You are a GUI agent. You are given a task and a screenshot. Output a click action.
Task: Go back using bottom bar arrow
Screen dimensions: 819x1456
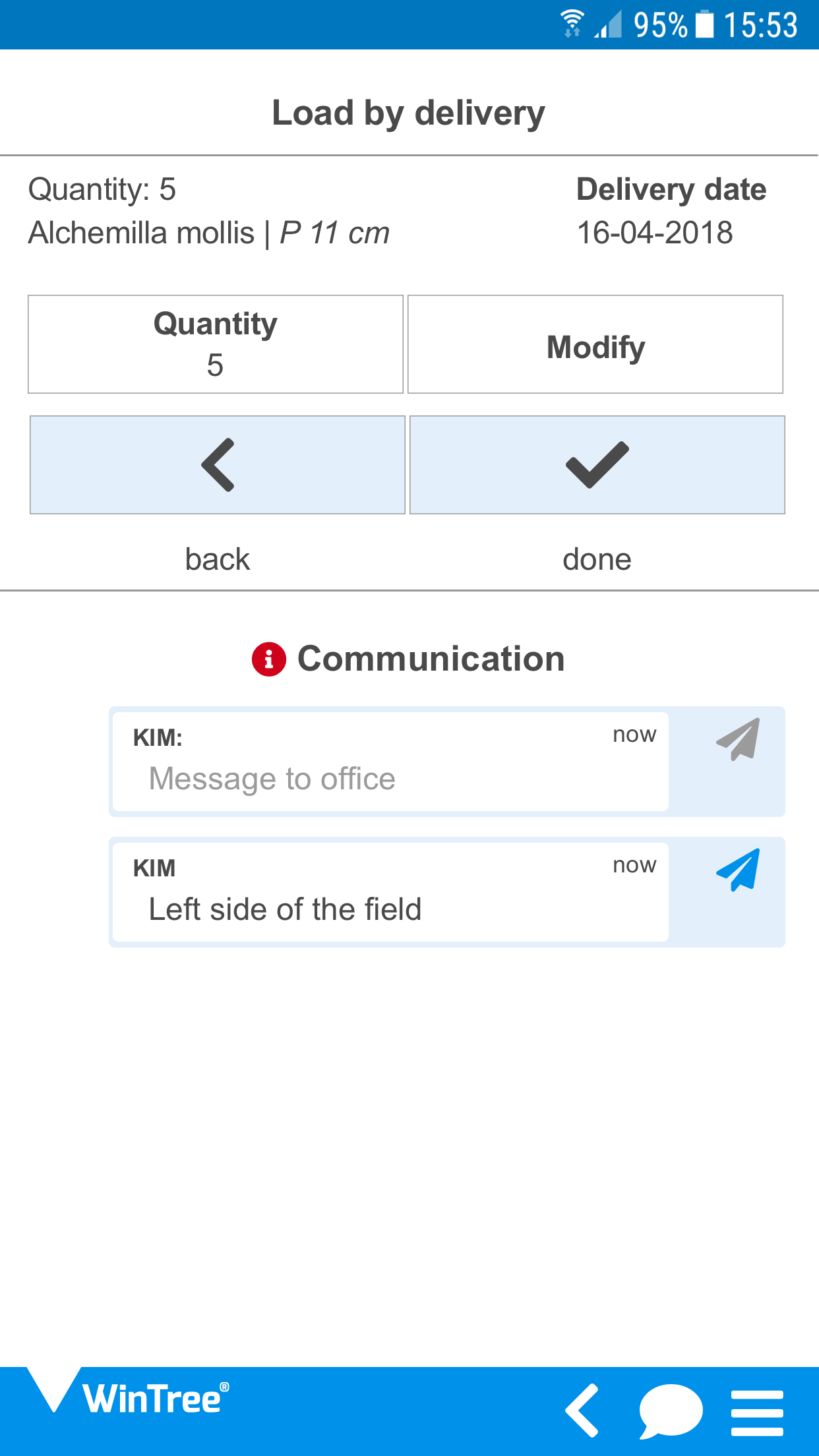(x=582, y=1410)
